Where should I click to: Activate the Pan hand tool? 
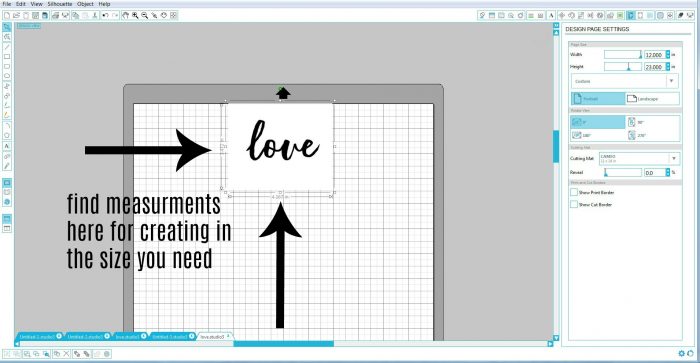coord(125,15)
